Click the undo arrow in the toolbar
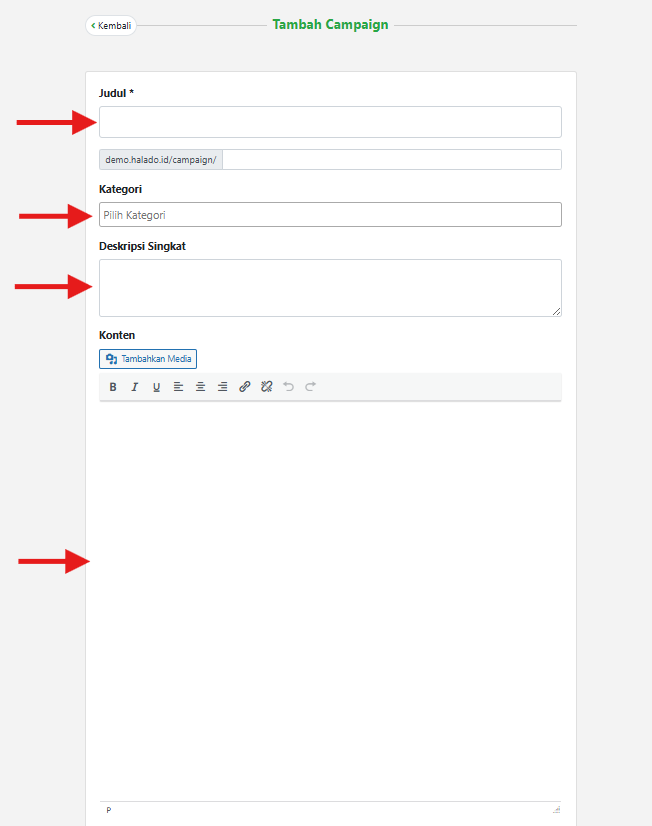This screenshot has height=826, width=652. click(289, 387)
